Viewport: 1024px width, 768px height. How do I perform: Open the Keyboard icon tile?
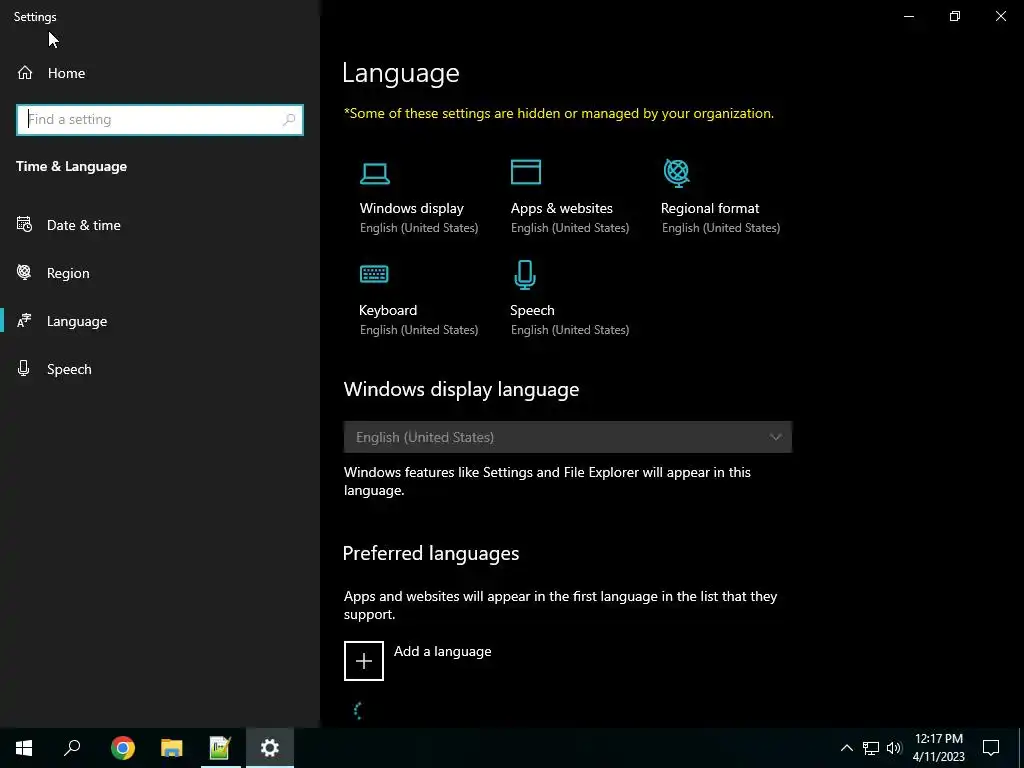pyautogui.click(x=374, y=274)
